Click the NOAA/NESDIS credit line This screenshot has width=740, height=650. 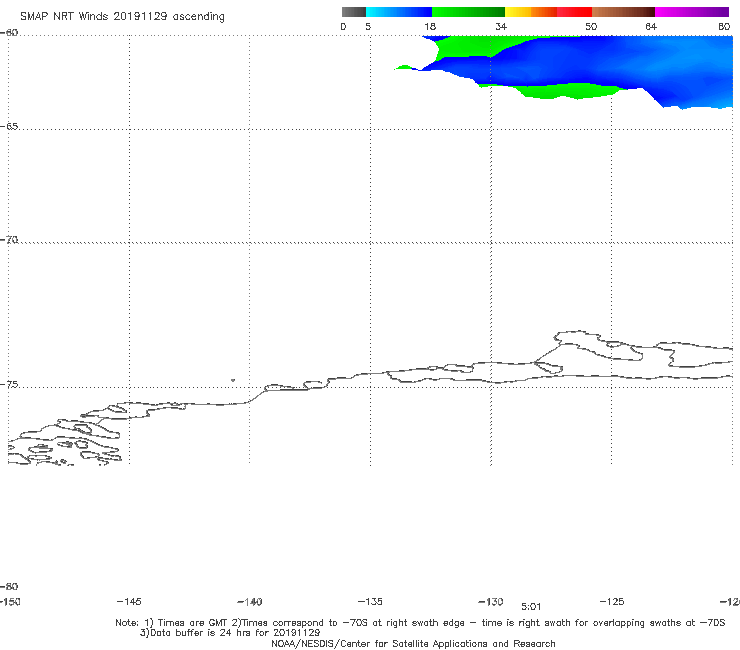point(413,643)
